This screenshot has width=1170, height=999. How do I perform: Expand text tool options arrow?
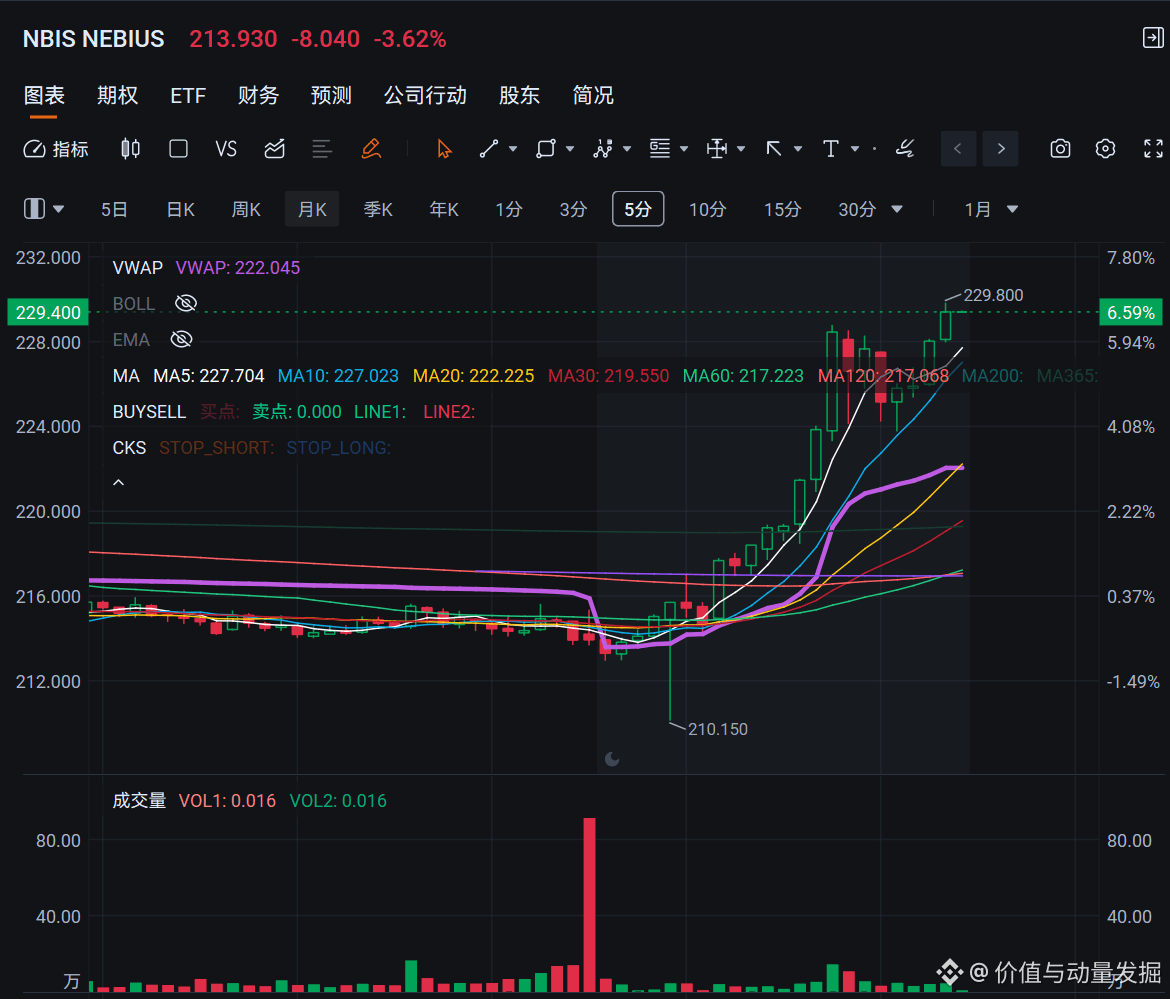855,149
